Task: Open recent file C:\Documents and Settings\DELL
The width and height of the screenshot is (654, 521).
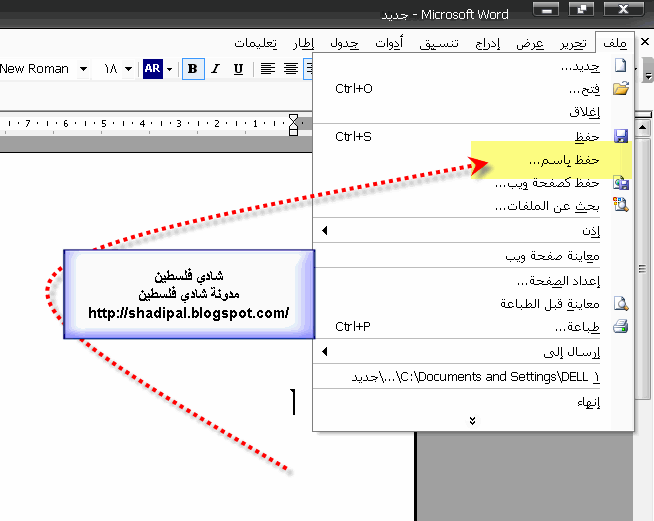Action: click(x=473, y=377)
